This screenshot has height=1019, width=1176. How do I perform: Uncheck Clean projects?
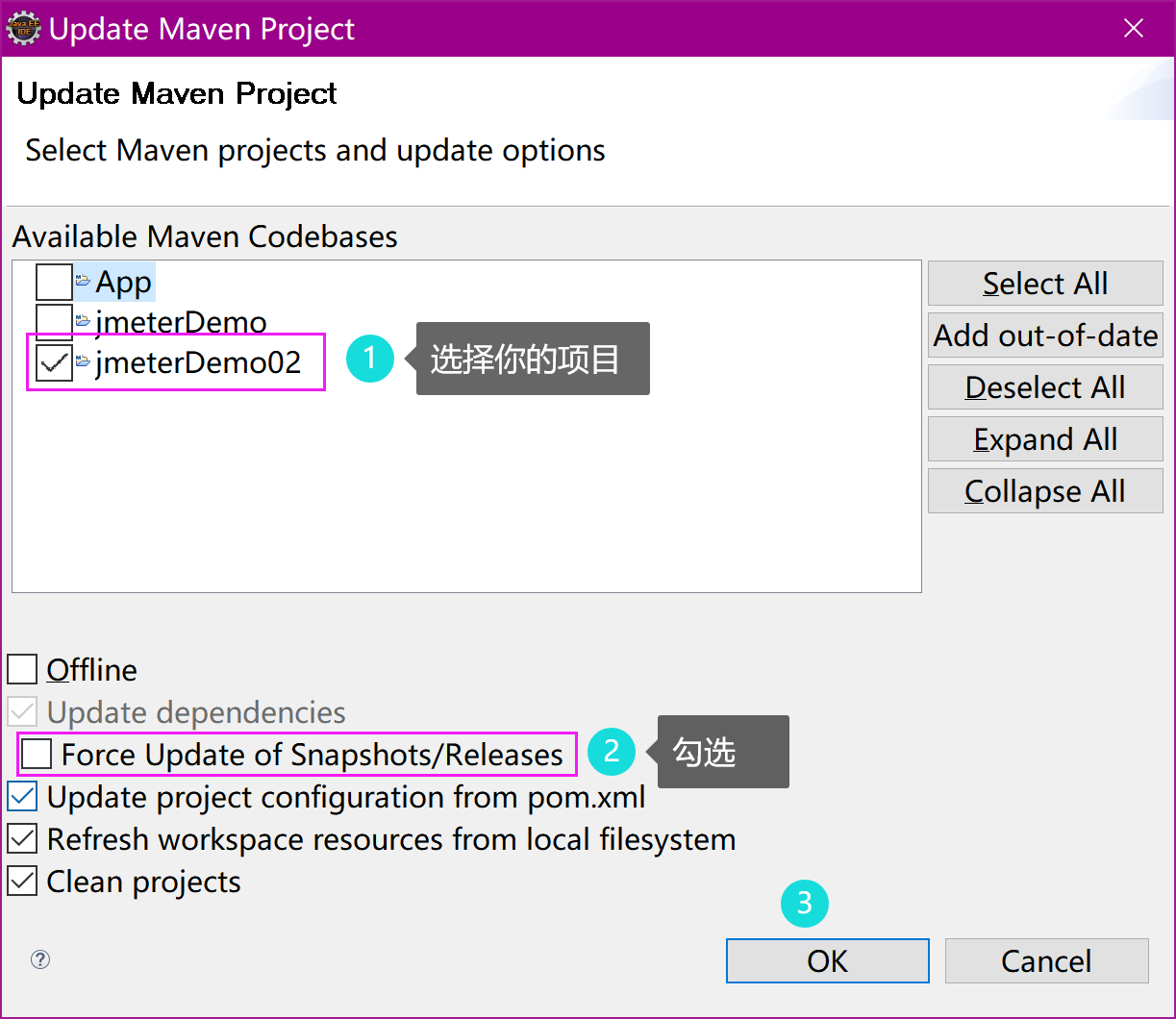(21, 881)
